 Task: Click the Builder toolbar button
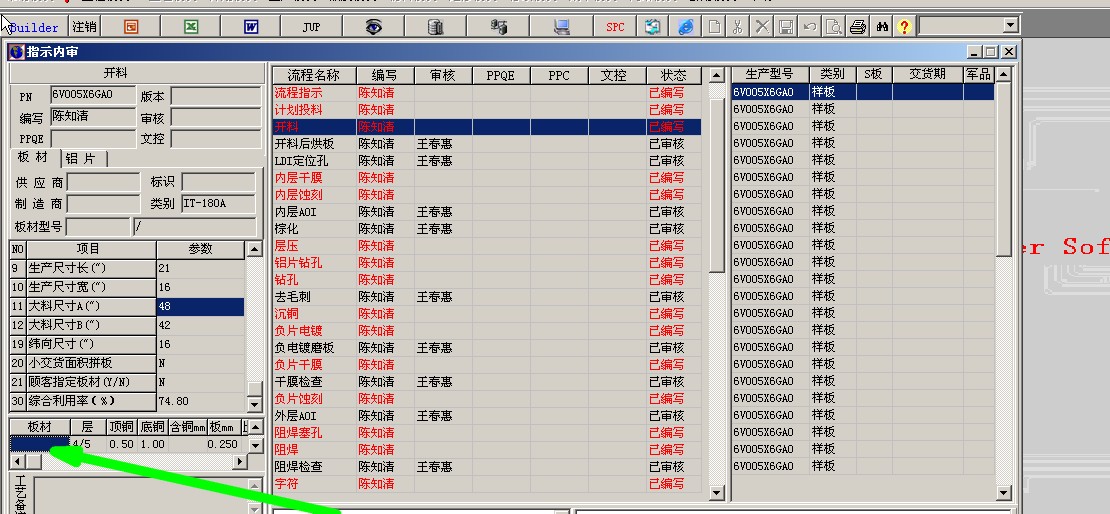point(34,27)
